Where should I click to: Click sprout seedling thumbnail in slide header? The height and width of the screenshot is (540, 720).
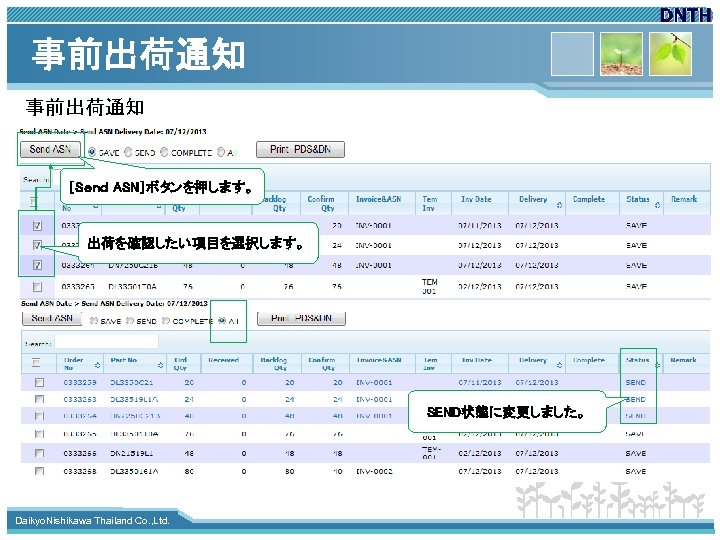[x=622, y=54]
